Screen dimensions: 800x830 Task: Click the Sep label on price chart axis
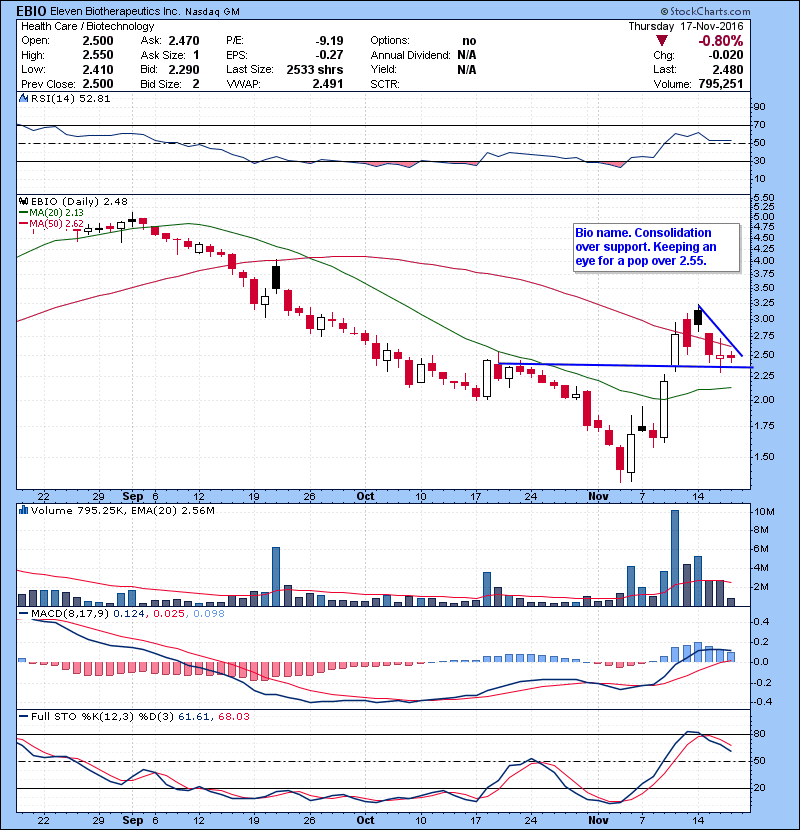[132, 497]
